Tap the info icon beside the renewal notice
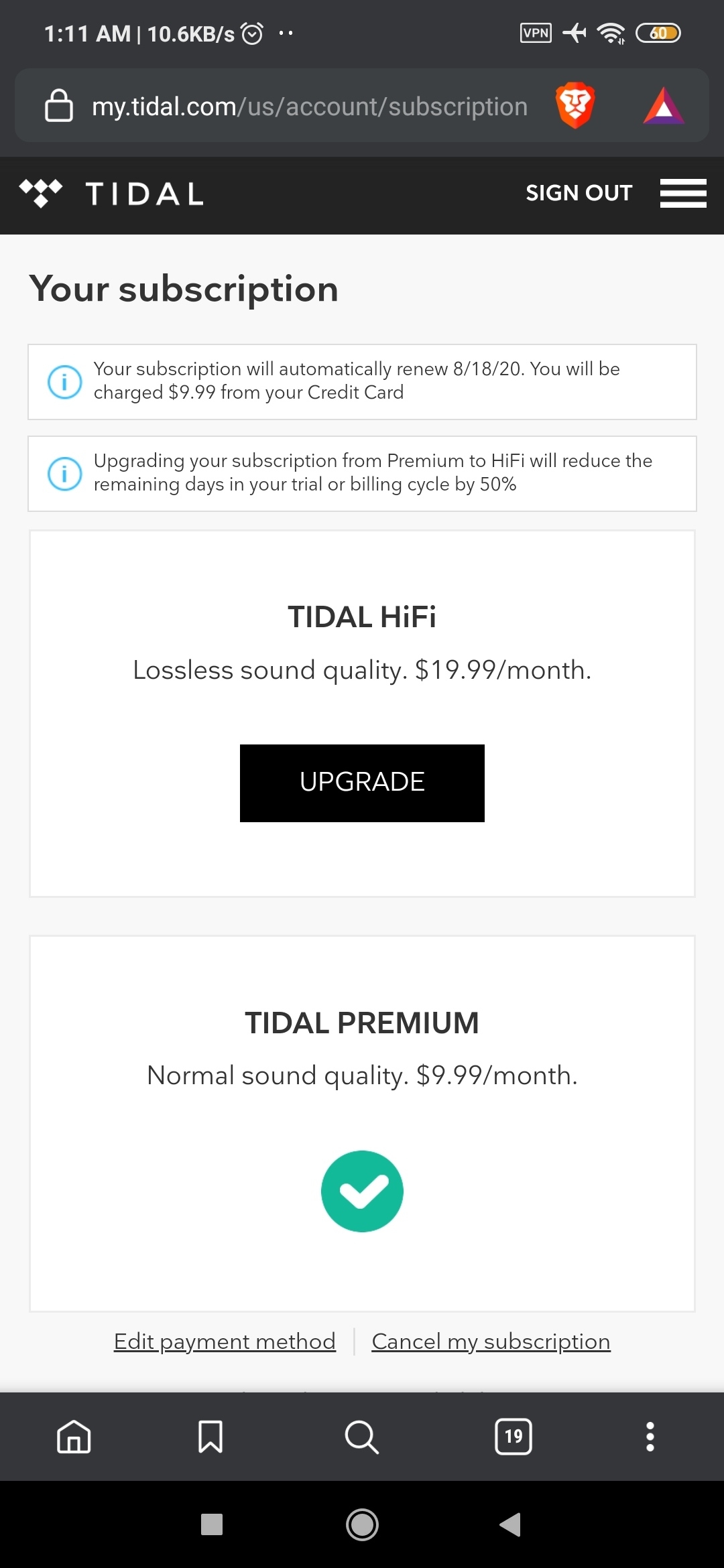 click(x=64, y=382)
